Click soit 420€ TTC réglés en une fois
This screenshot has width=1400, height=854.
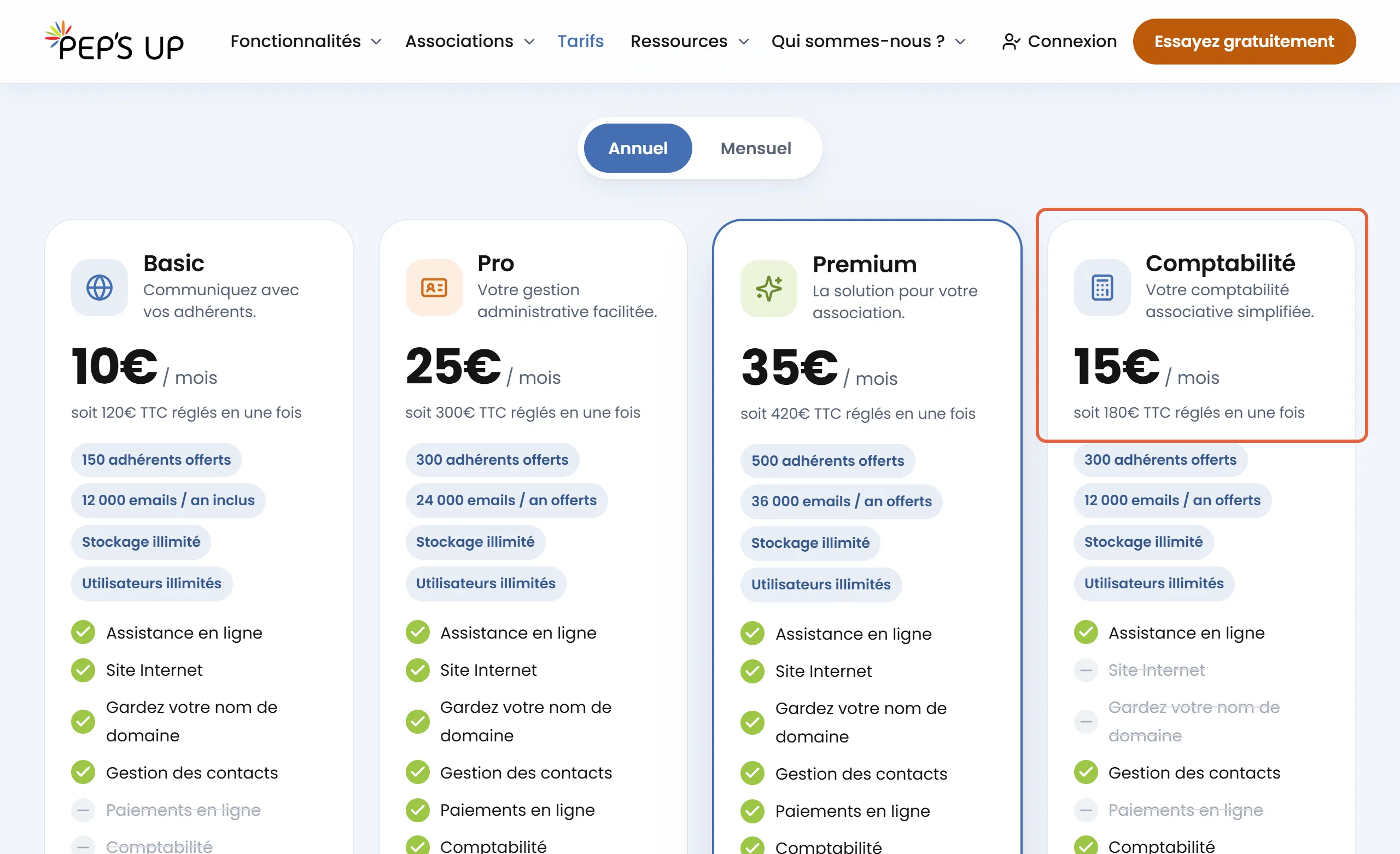pos(857,414)
